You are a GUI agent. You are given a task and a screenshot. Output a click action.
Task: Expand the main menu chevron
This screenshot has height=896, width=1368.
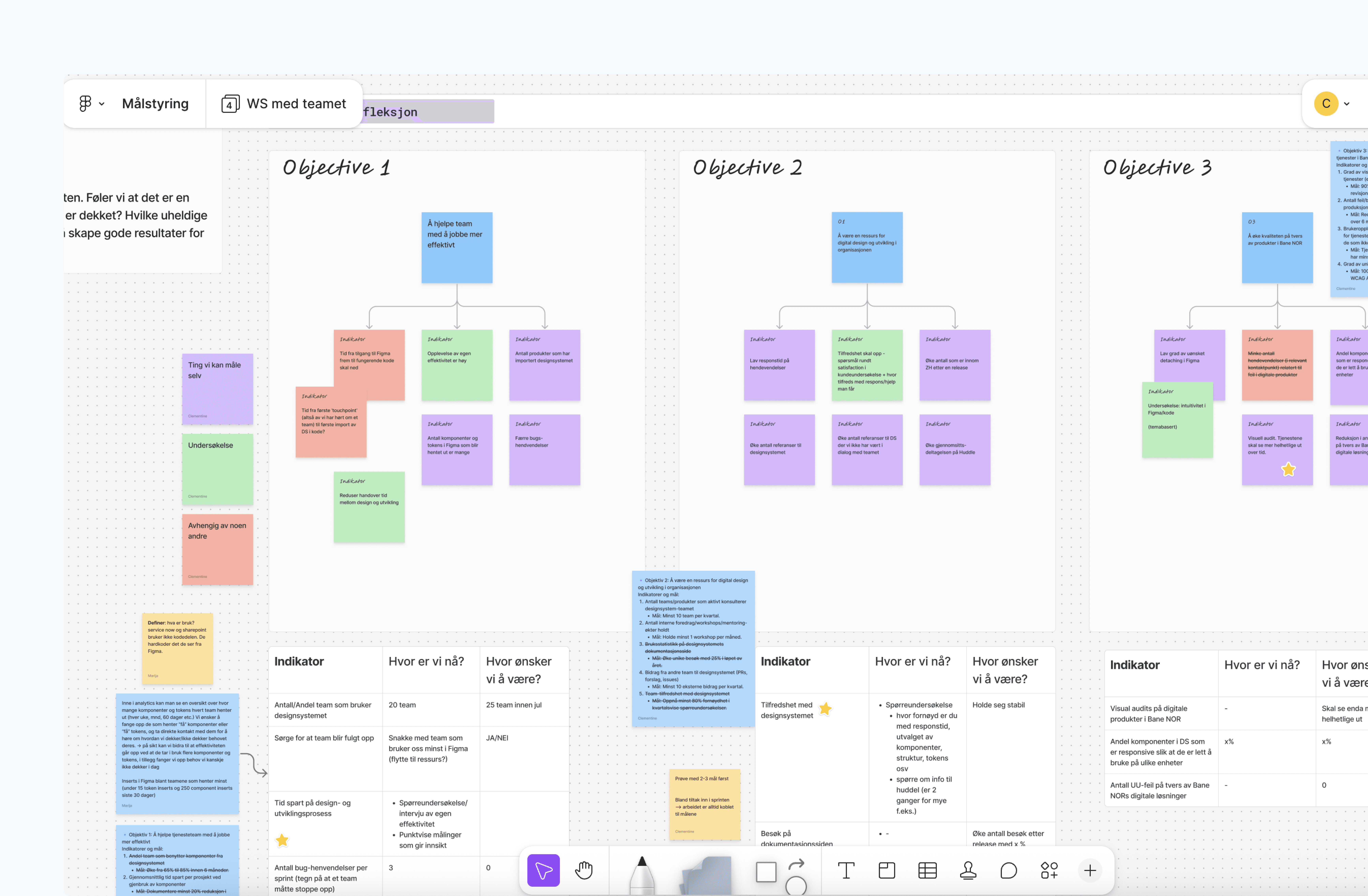pos(102,104)
